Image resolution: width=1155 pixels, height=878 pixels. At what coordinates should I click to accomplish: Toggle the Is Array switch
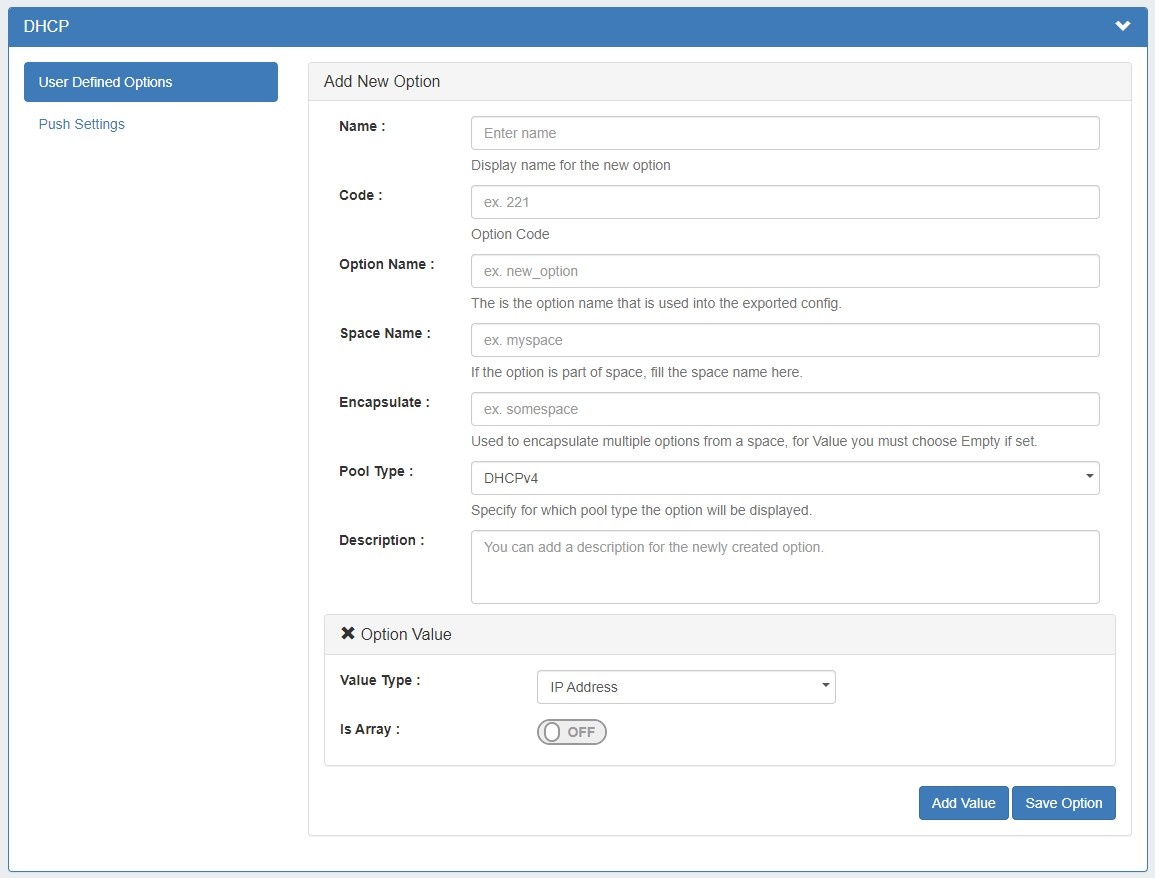(x=571, y=732)
